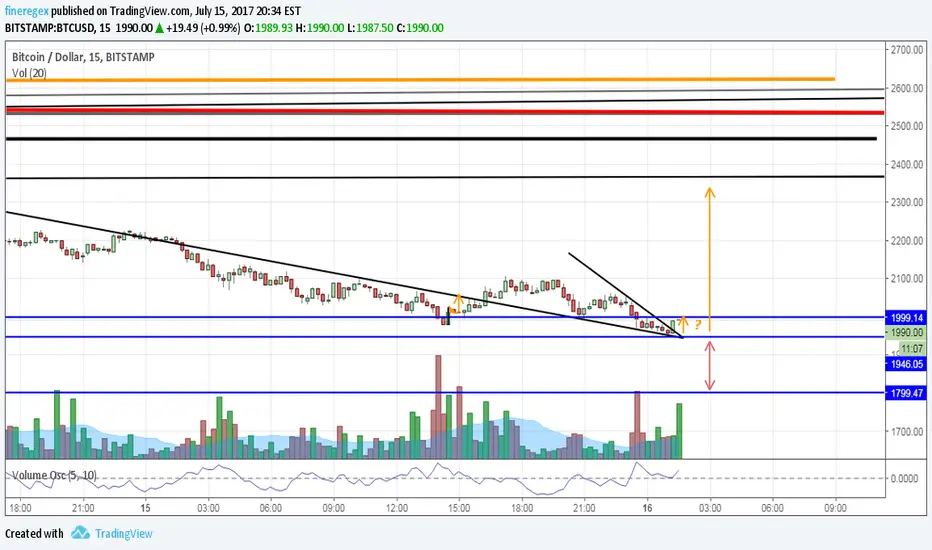
Task: Click the published on TradingView.com date text
Action: coord(176,11)
